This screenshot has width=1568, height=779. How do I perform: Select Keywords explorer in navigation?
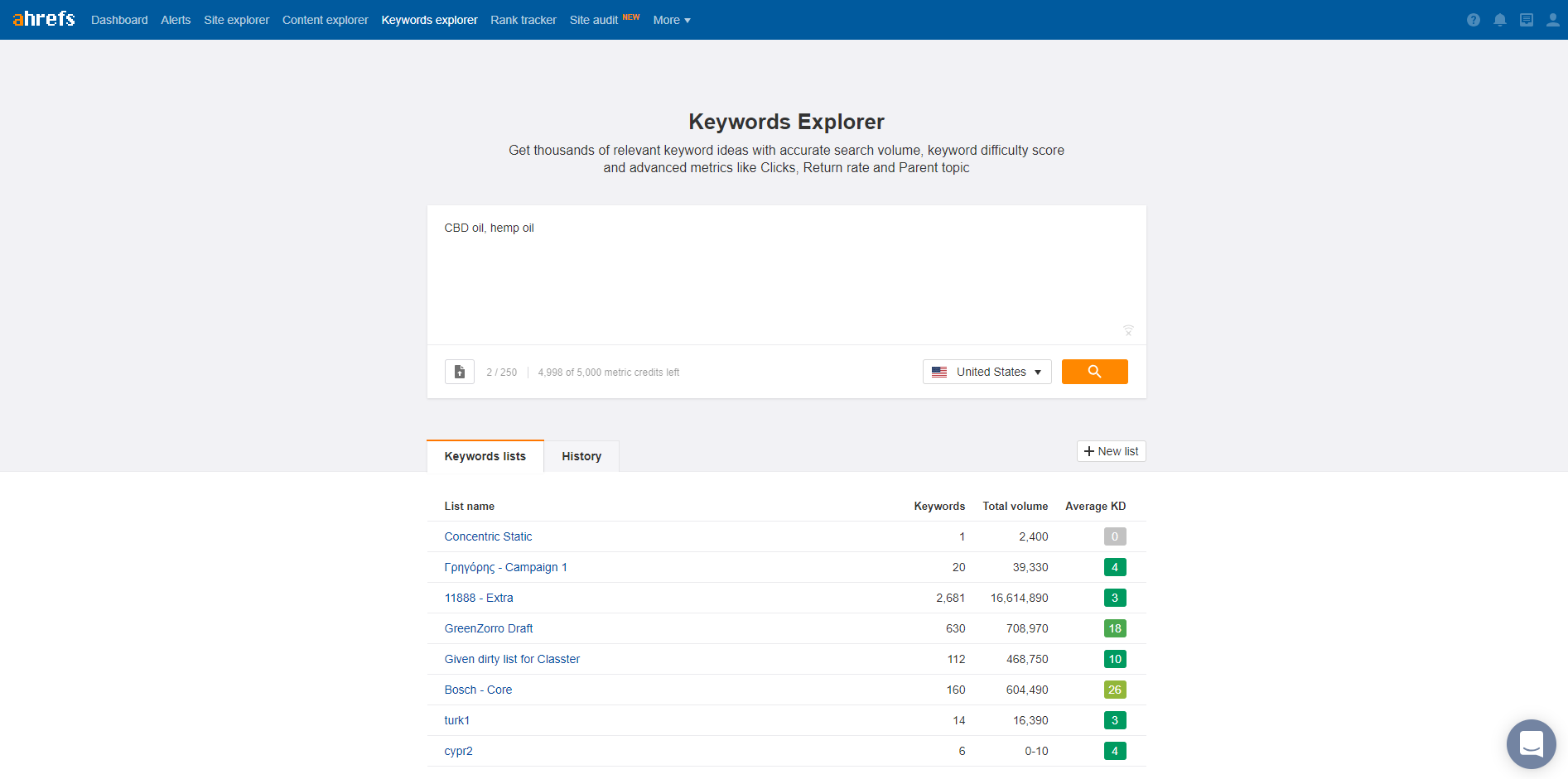429,20
